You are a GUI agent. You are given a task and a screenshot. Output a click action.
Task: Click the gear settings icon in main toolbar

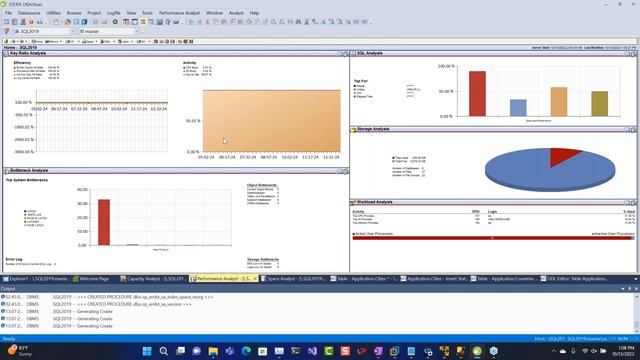click(115, 22)
